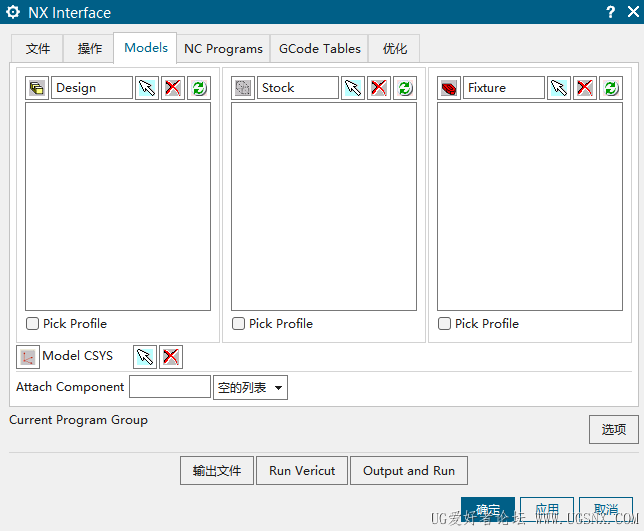
Task: Switch to the 操作 tab
Action: click(90, 48)
